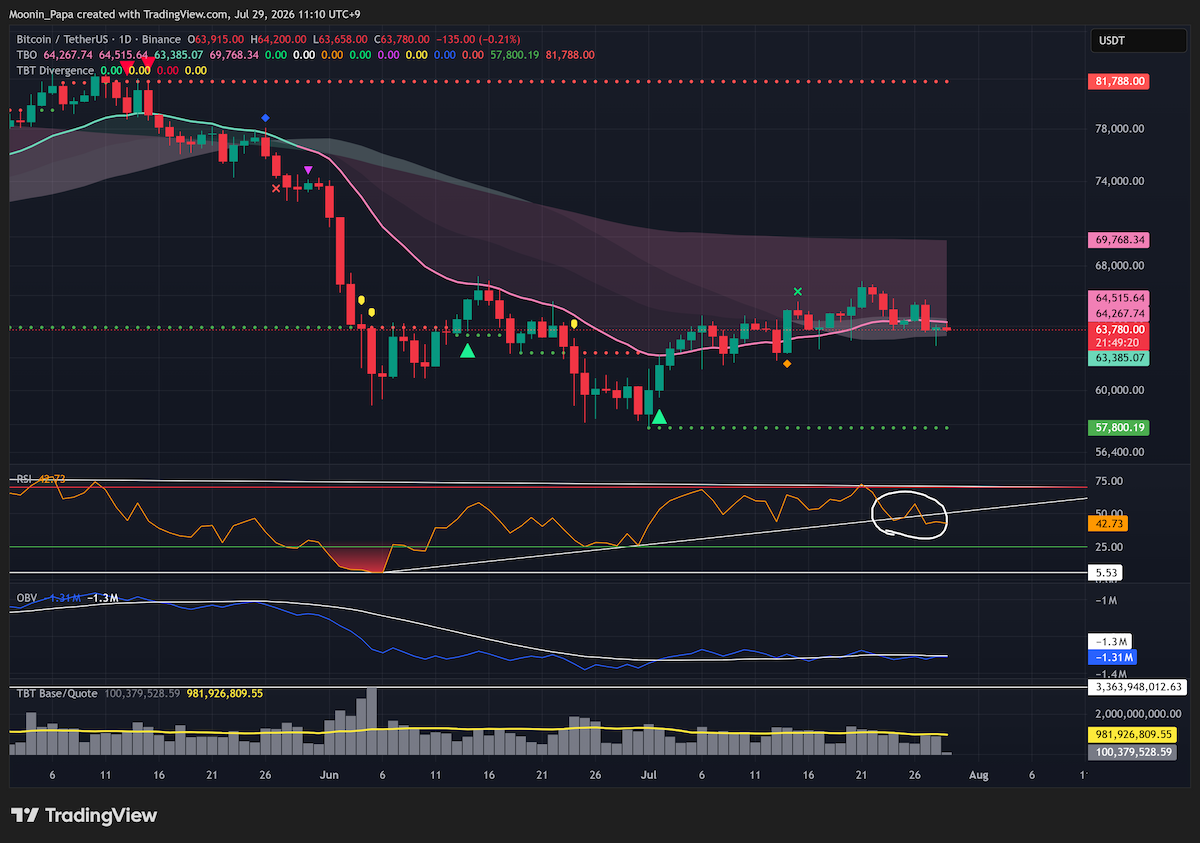Select the TBT Divergence indicator legend
Viewport: 1200px width, 843px height.
55,70
